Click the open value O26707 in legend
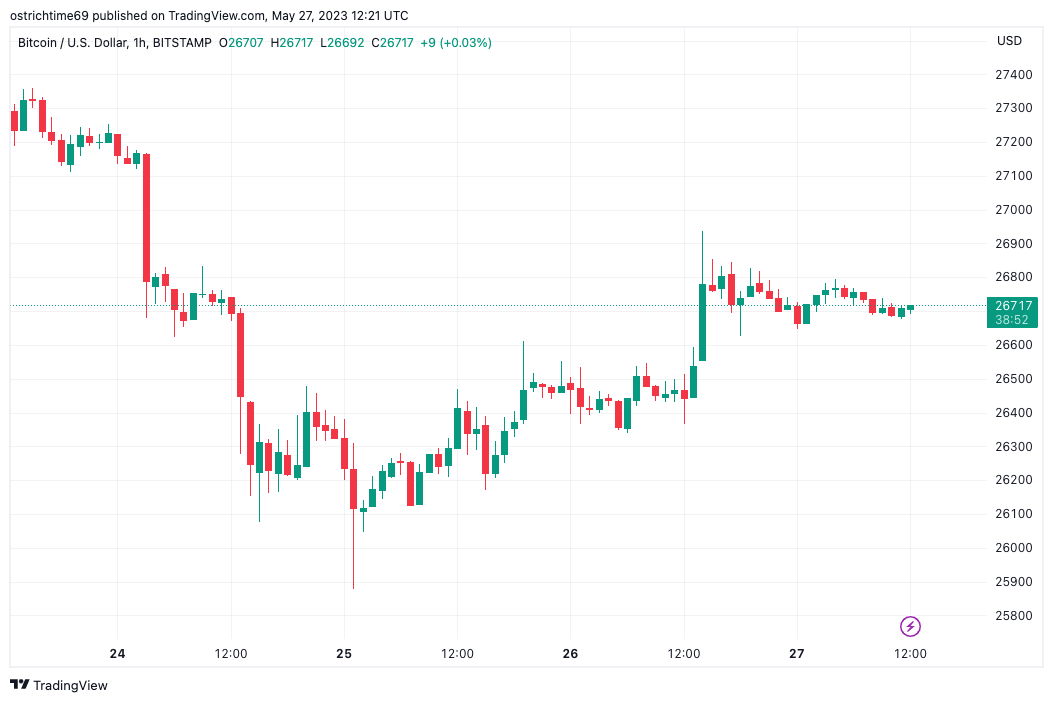1053x702 pixels. pos(241,43)
